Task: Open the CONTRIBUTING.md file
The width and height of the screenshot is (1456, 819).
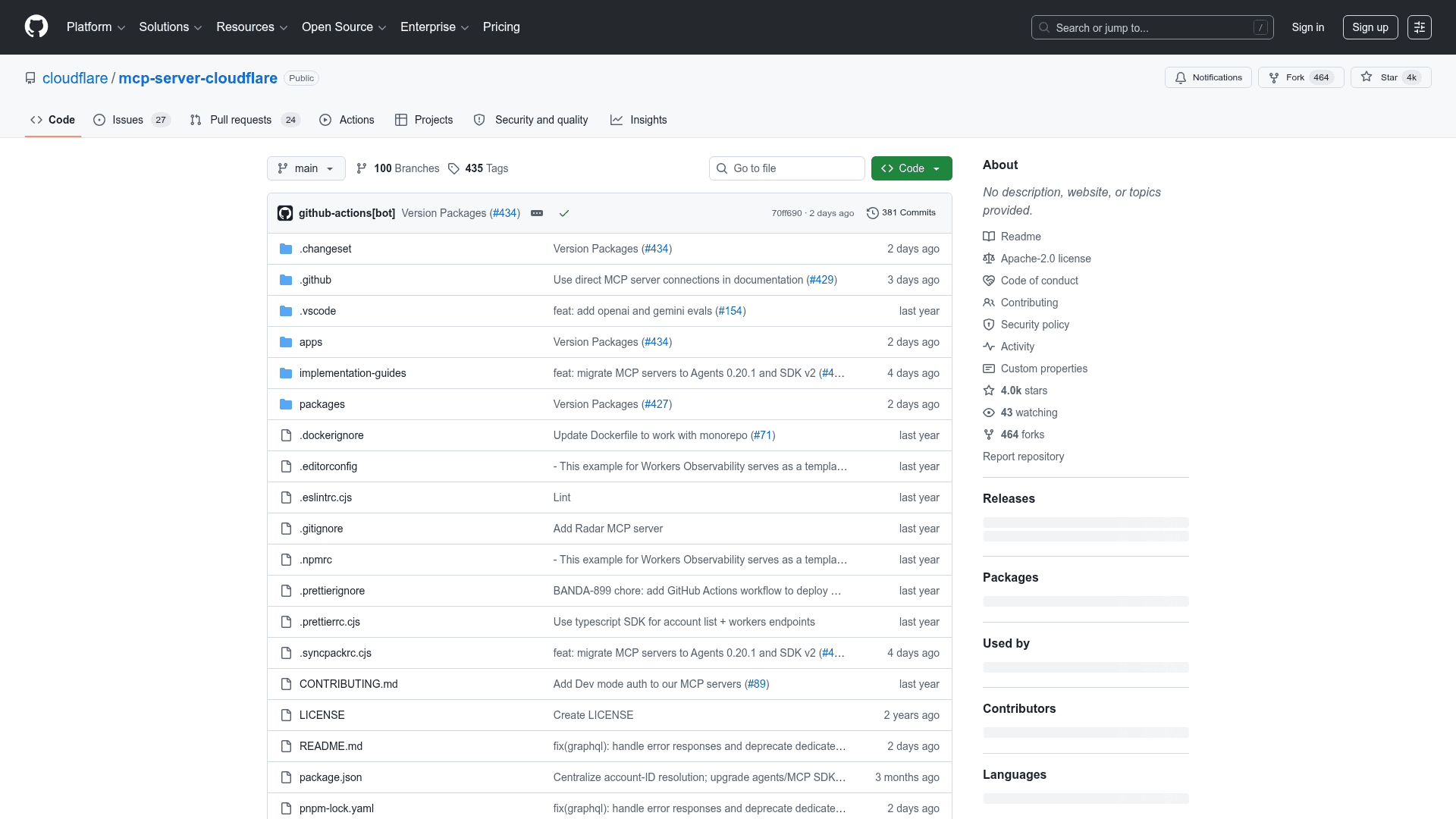Action: 349,684
